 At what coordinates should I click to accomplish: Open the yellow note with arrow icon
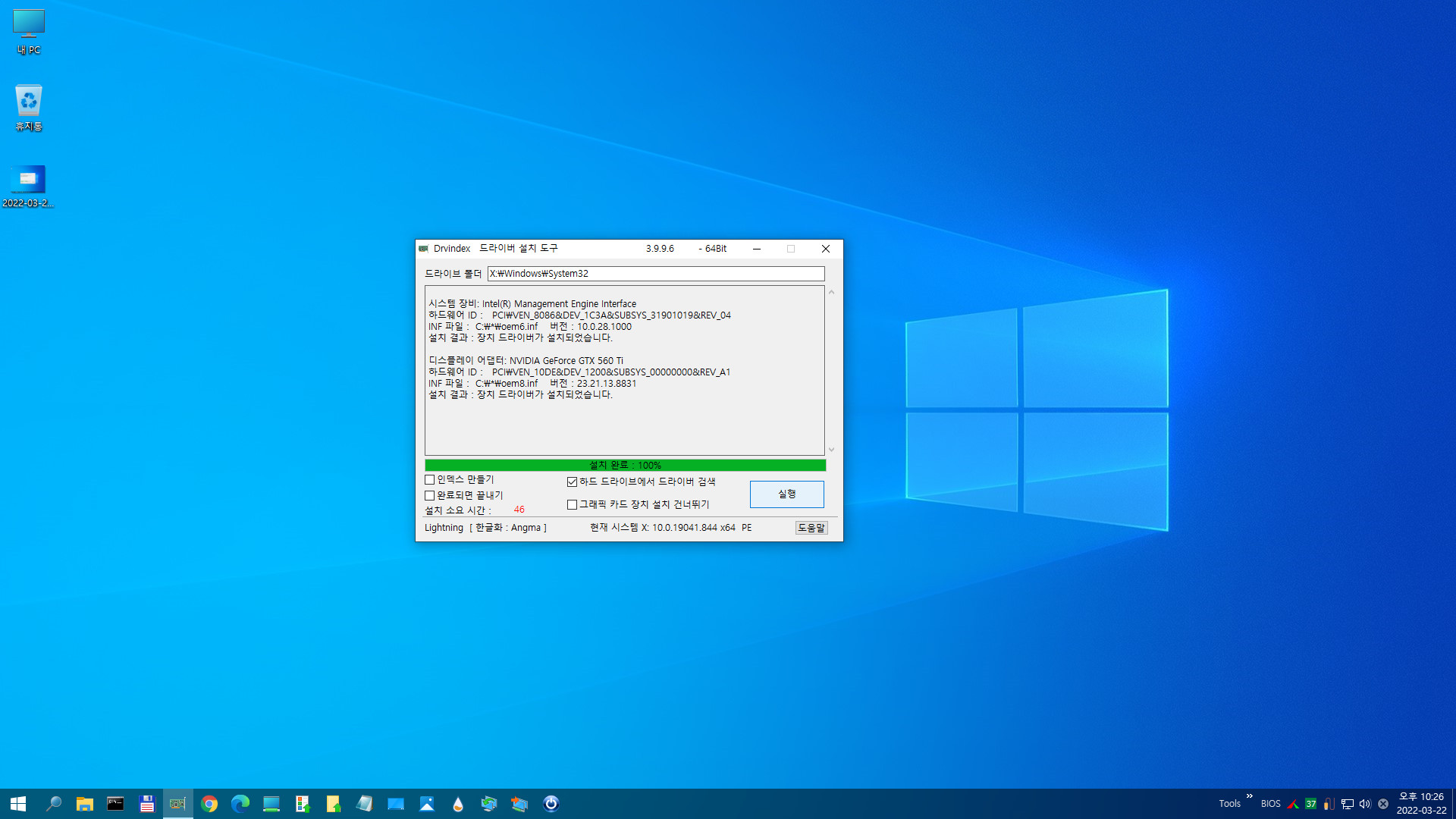click(334, 804)
